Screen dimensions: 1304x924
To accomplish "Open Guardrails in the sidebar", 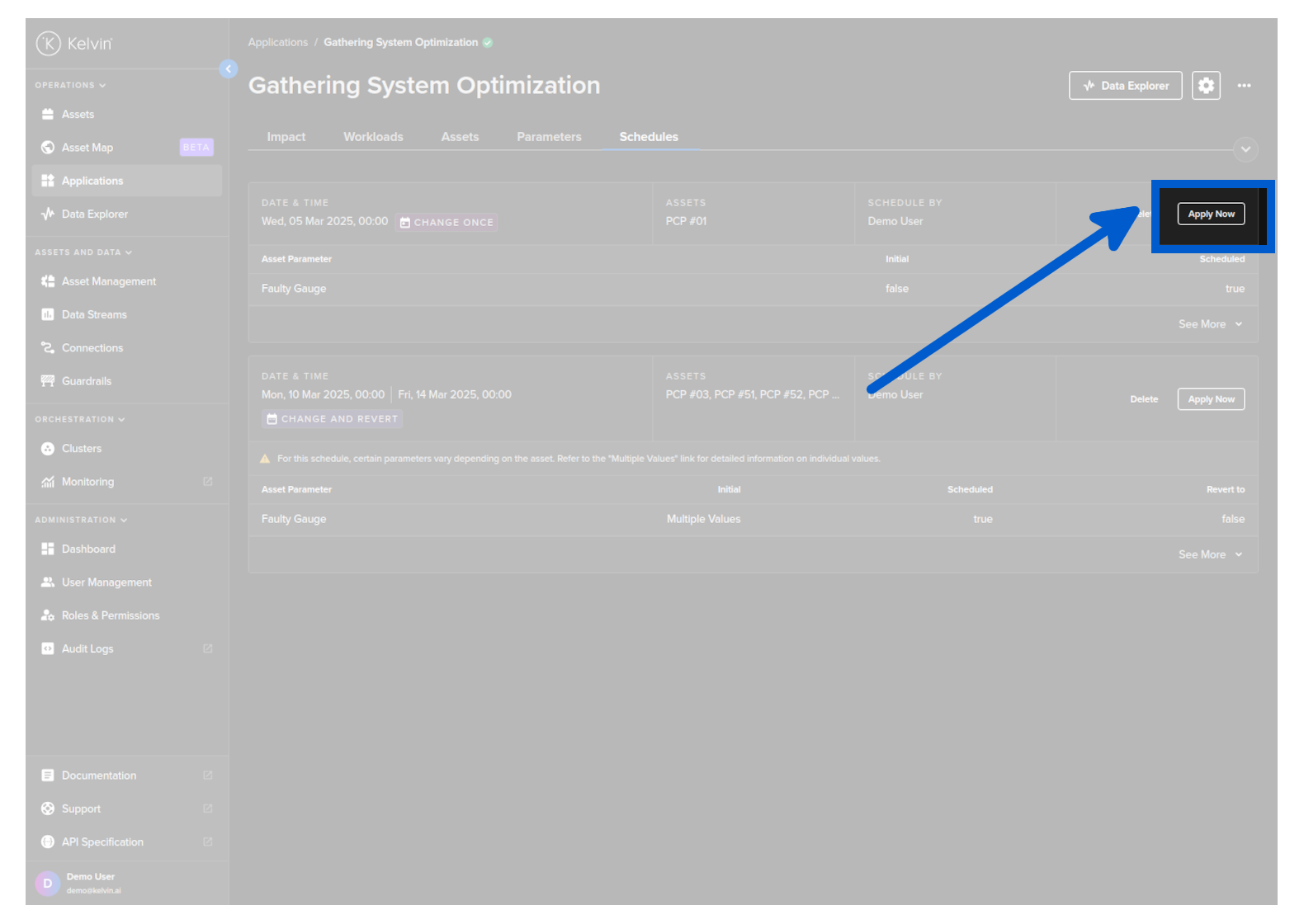I will (x=86, y=381).
